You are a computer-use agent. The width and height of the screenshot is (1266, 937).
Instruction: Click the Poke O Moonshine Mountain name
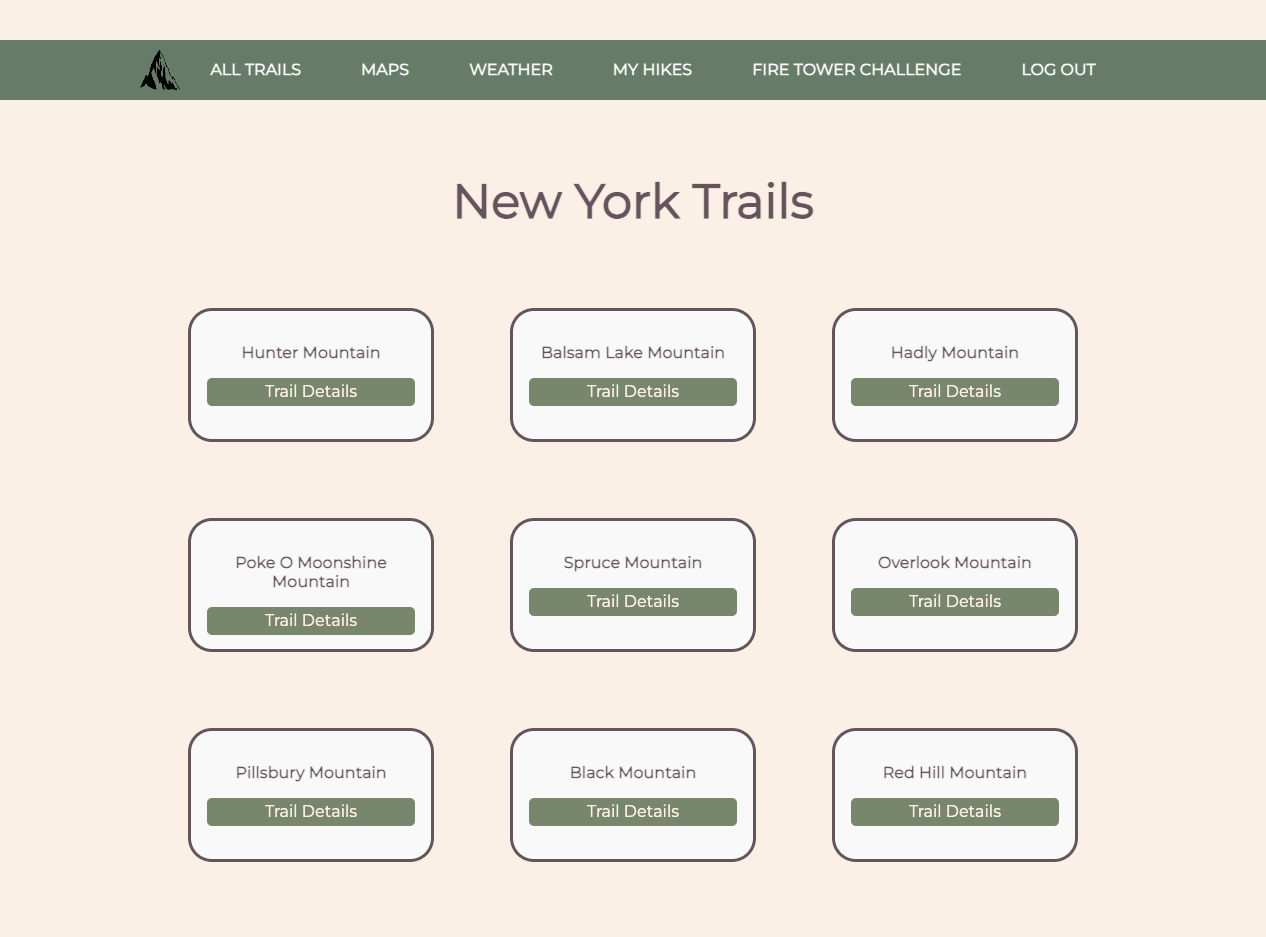point(311,572)
